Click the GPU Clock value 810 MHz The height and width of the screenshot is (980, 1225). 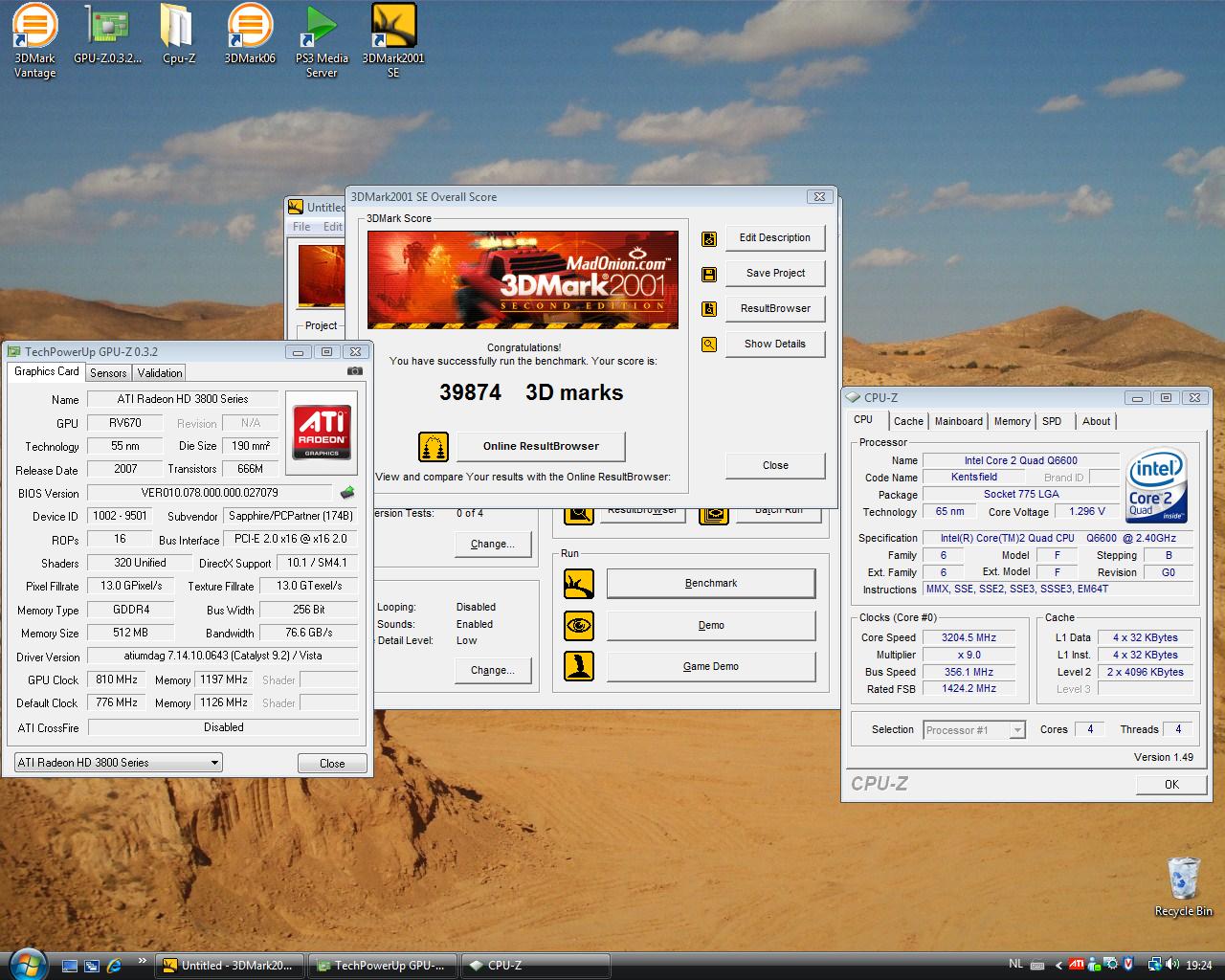point(117,679)
